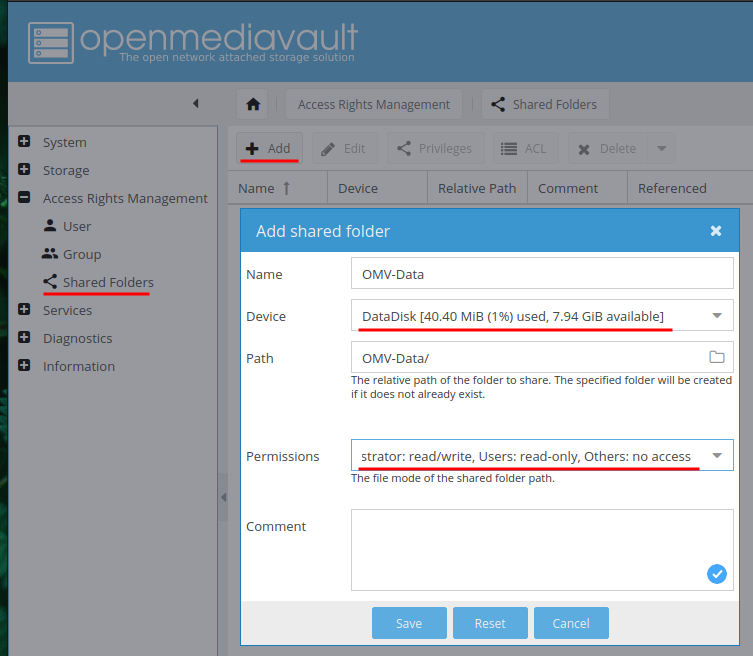Expand the Information tree node

[24, 365]
